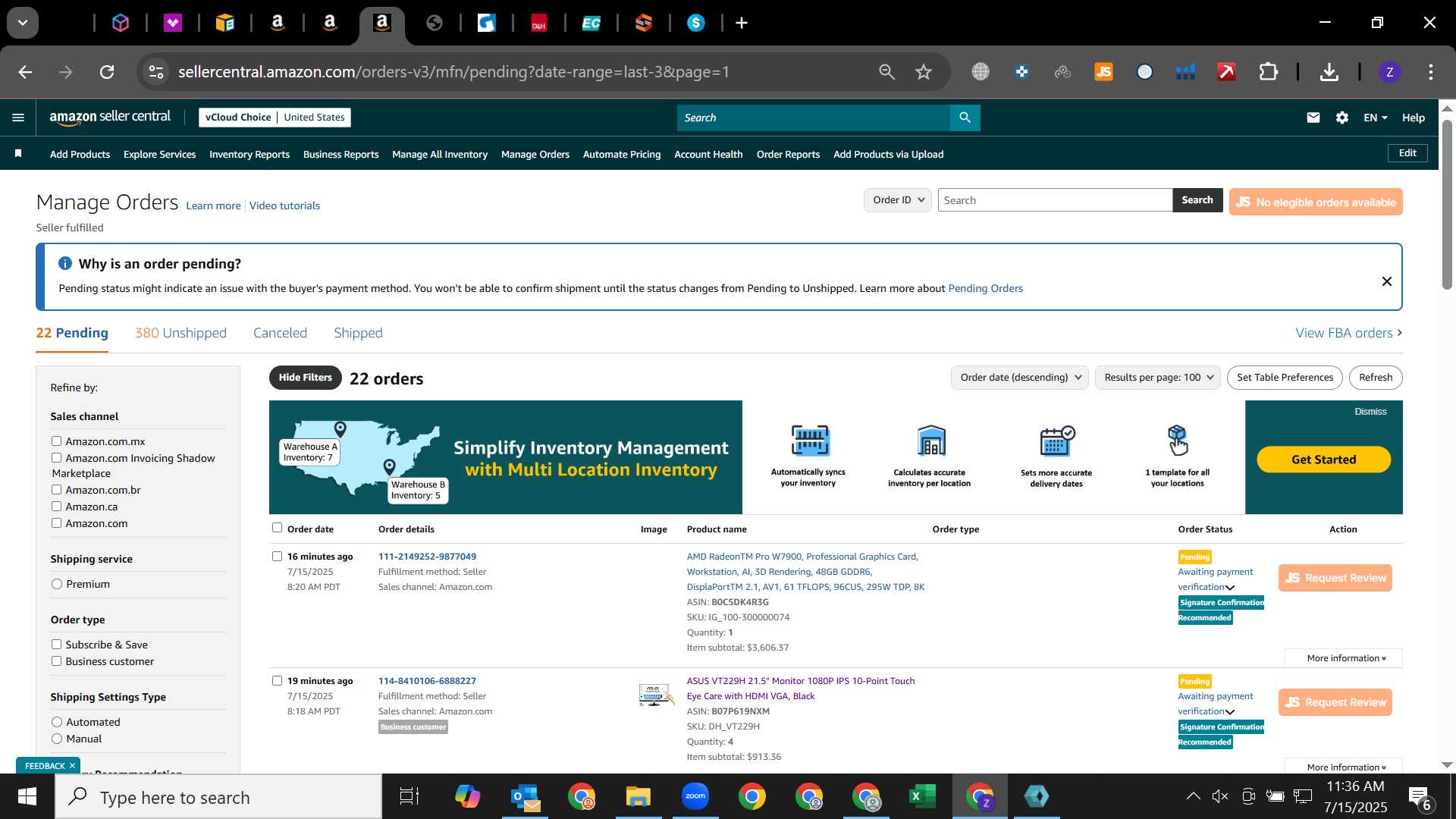Open Set Table Preferences

1285,378
